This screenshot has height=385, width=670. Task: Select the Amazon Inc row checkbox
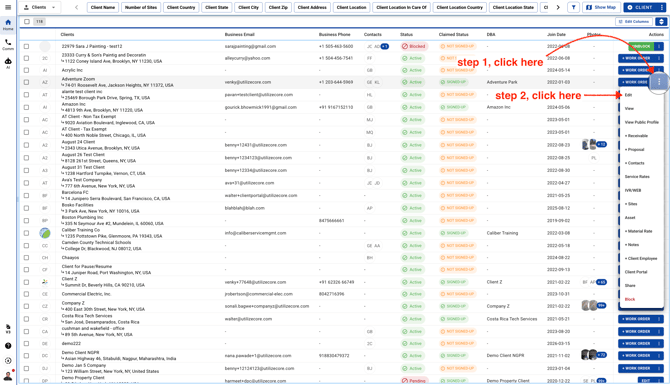(x=26, y=107)
